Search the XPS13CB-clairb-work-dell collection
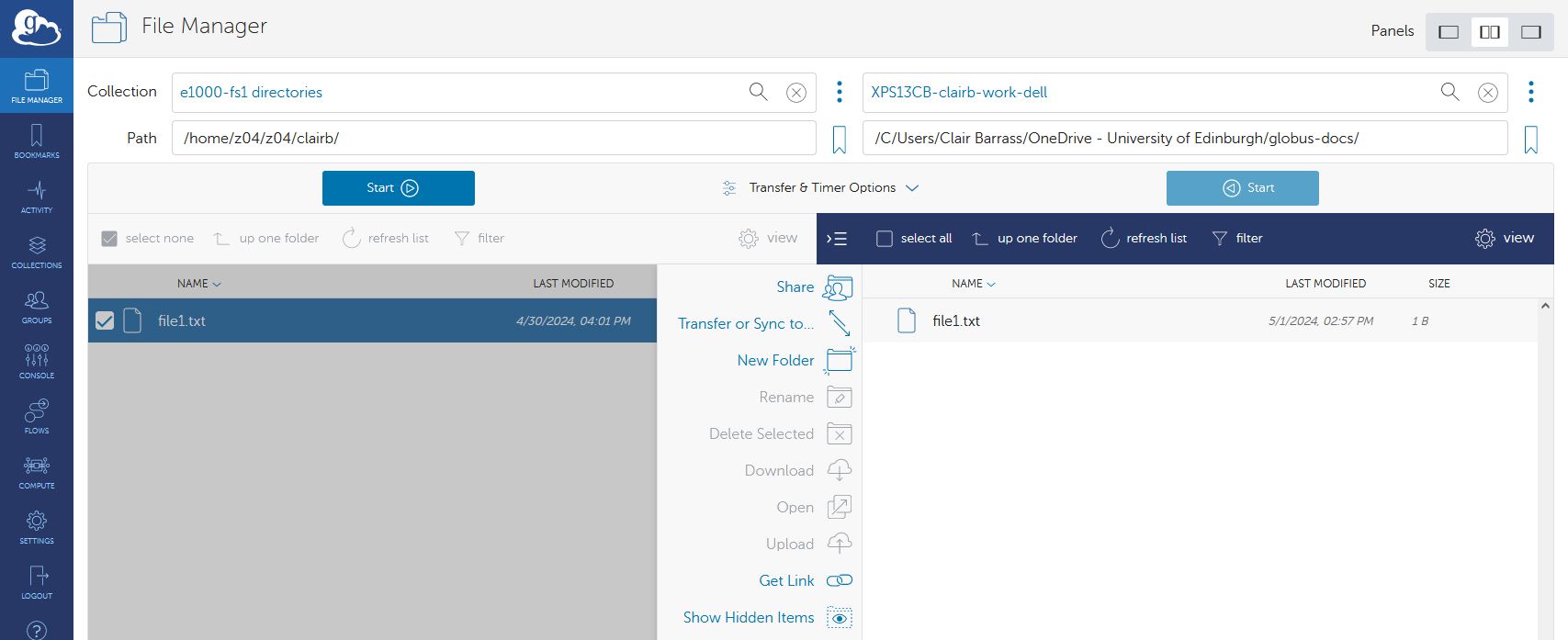 click(x=1450, y=92)
